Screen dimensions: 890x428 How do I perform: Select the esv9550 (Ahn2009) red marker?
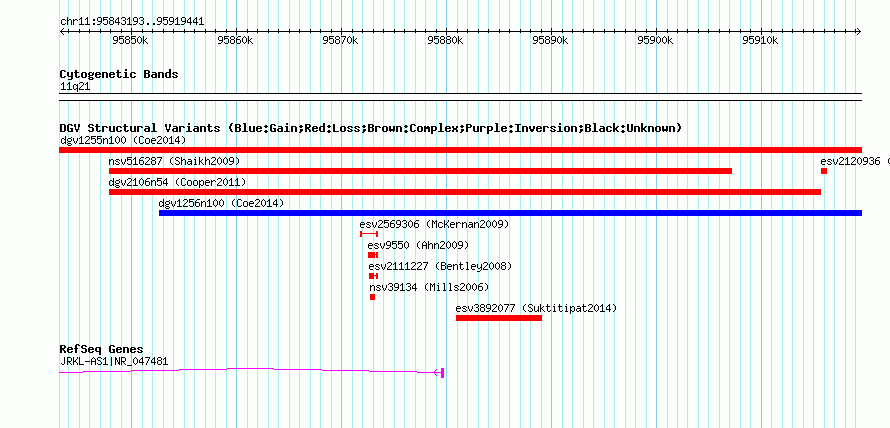click(373, 255)
